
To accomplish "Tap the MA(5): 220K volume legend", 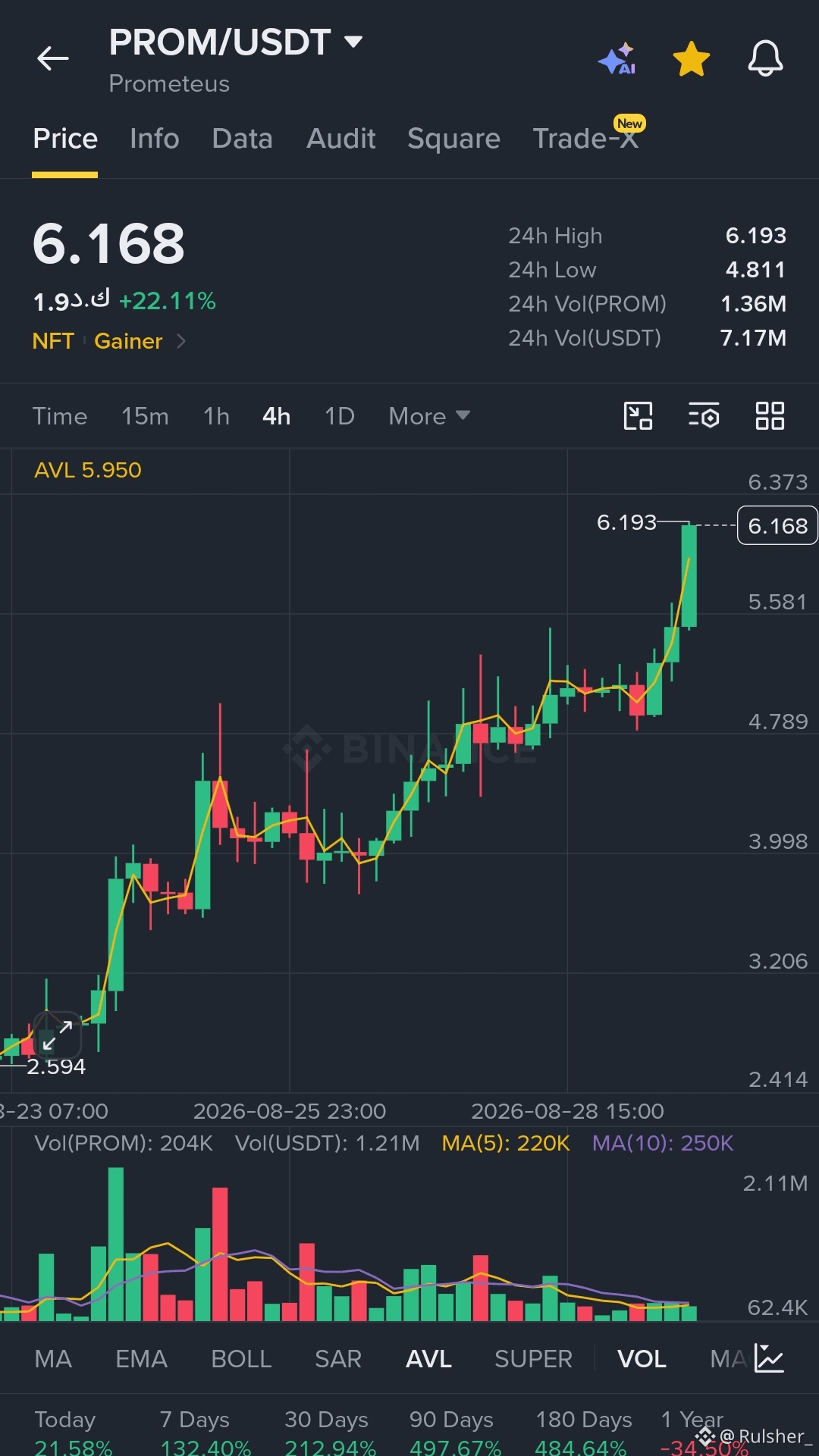I will (x=506, y=1143).
